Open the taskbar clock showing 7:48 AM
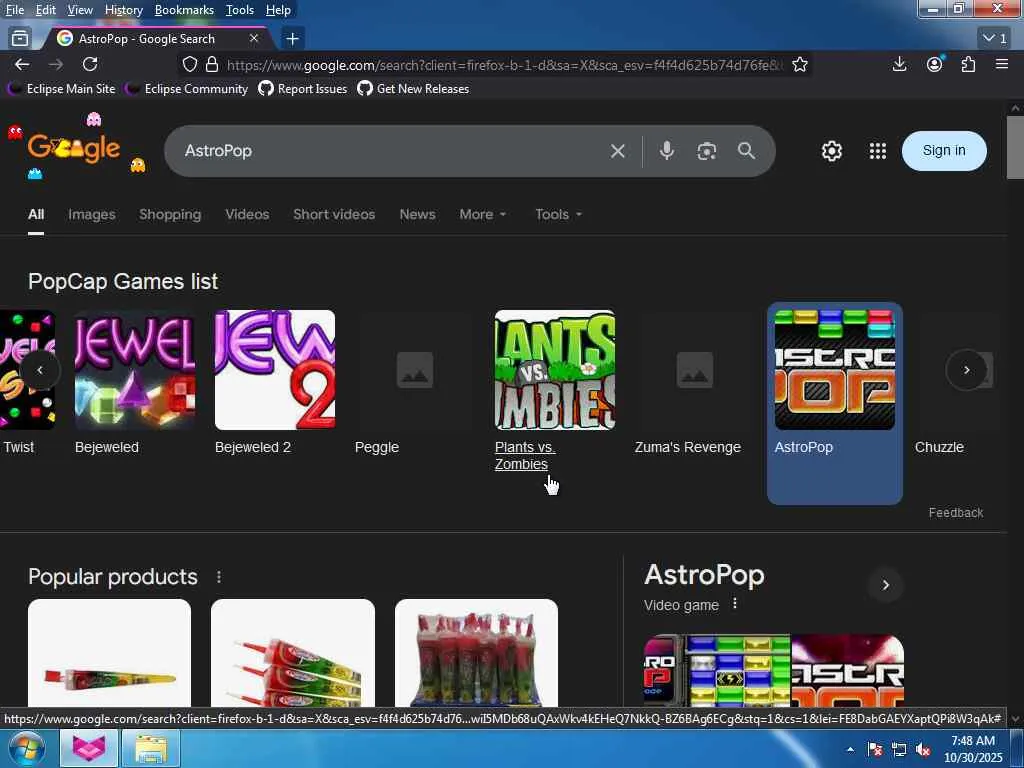The width and height of the screenshot is (1024, 768). (973, 749)
